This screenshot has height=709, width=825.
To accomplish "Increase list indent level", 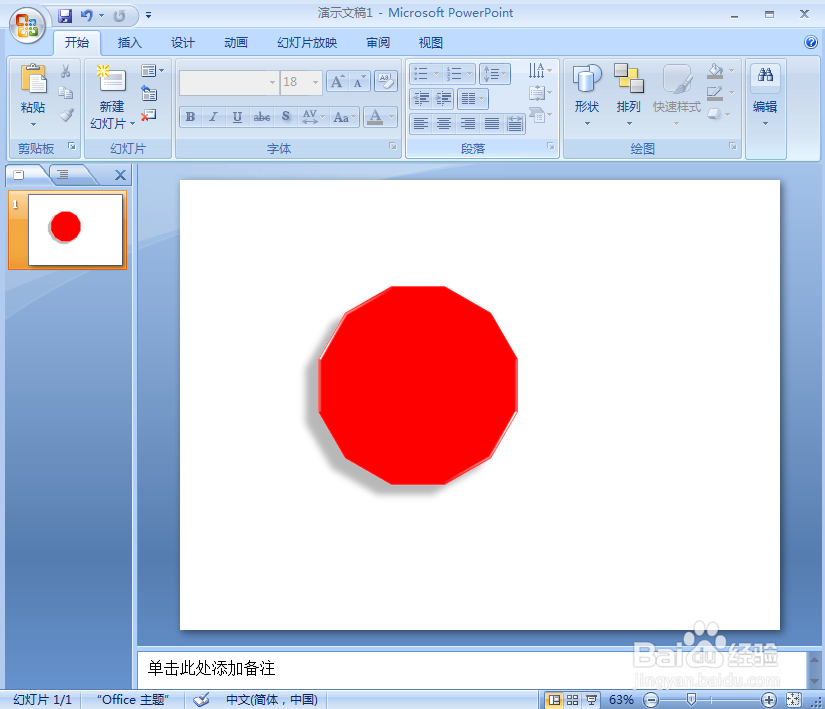I will [444, 98].
